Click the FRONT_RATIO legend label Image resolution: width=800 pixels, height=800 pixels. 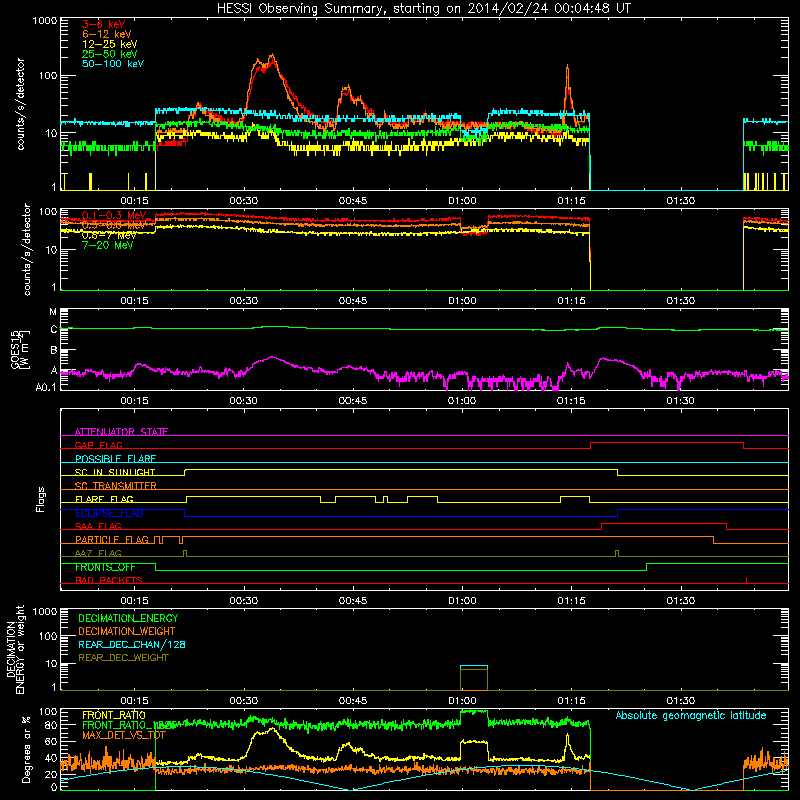pos(114,715)
